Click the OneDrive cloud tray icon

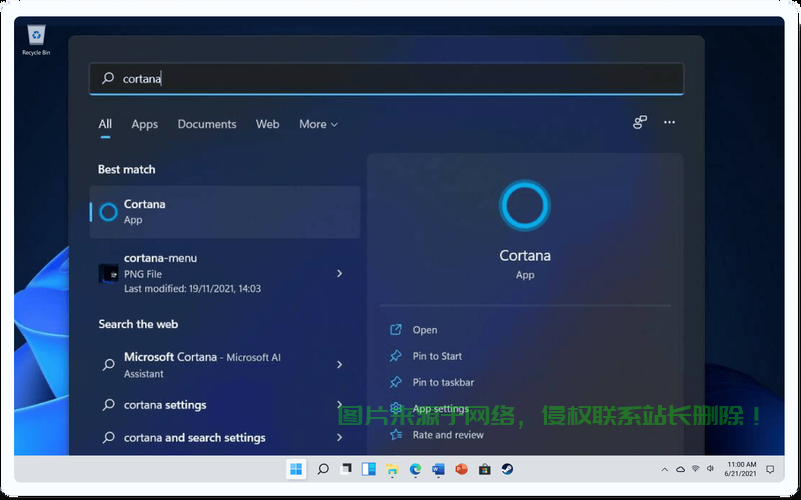(680, 469)
